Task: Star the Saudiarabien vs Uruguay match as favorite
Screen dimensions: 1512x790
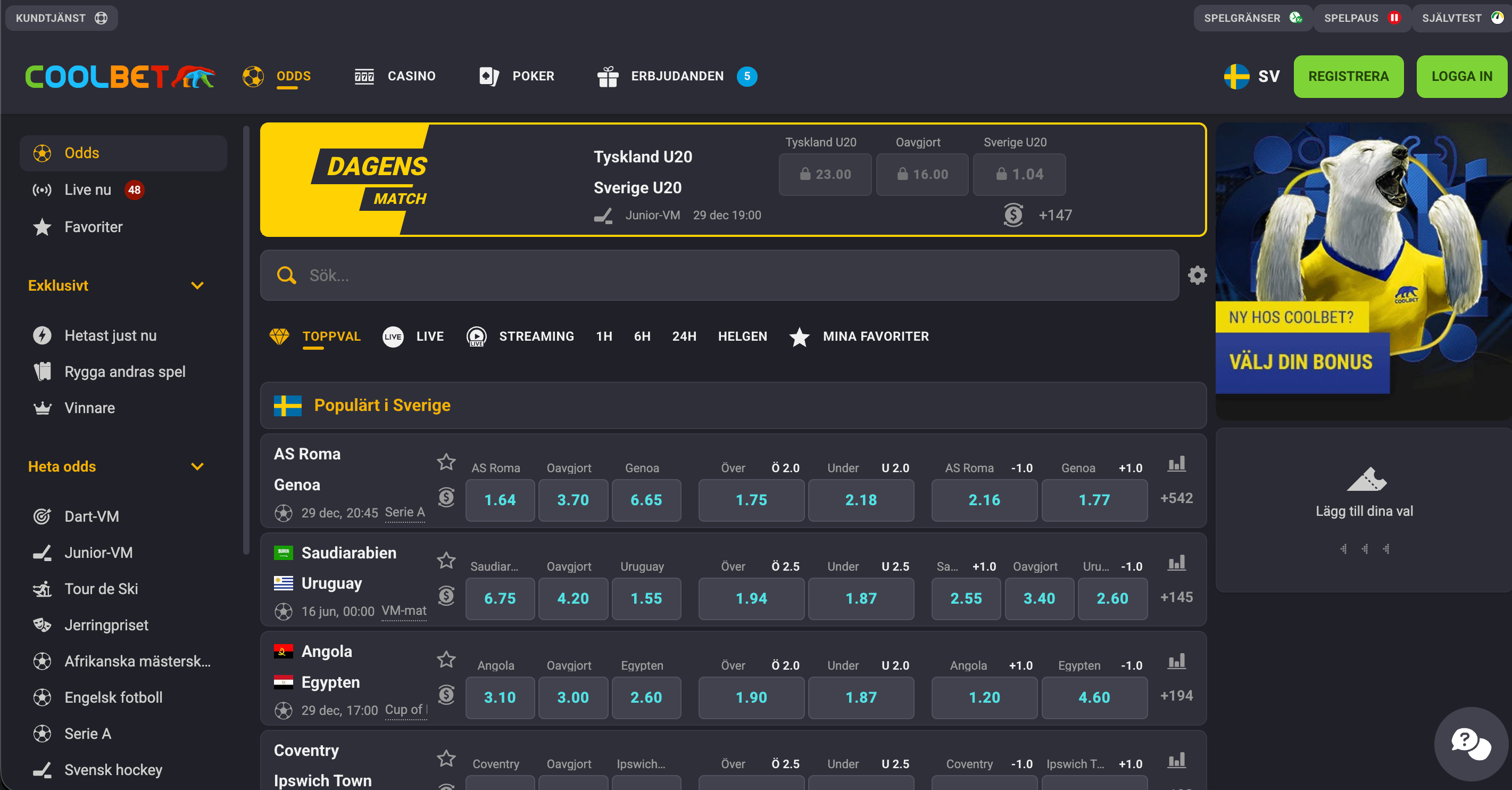Action: [x=446, y=561]
